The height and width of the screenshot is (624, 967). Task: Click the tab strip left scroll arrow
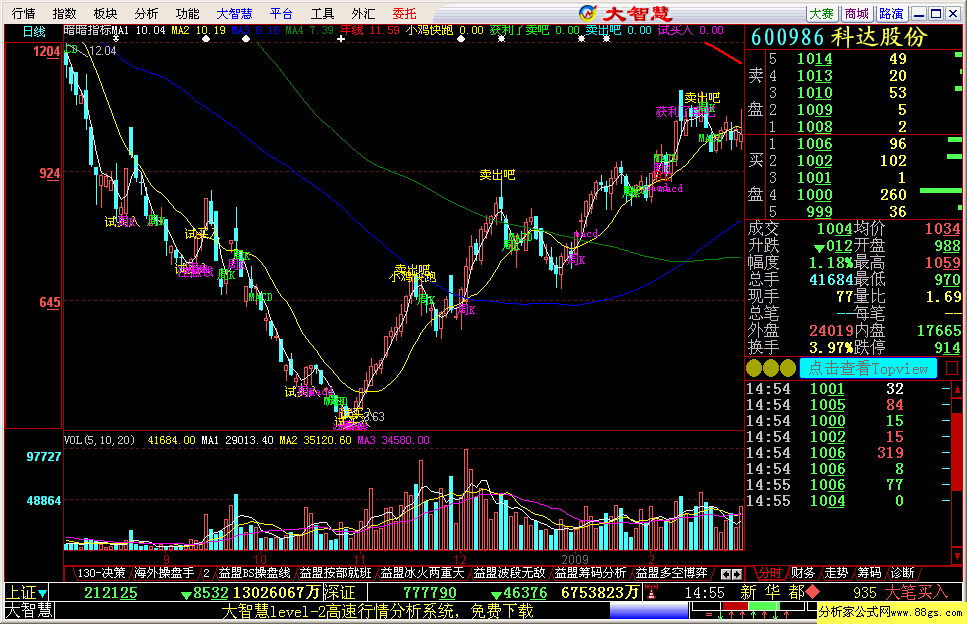click(726, 575)
